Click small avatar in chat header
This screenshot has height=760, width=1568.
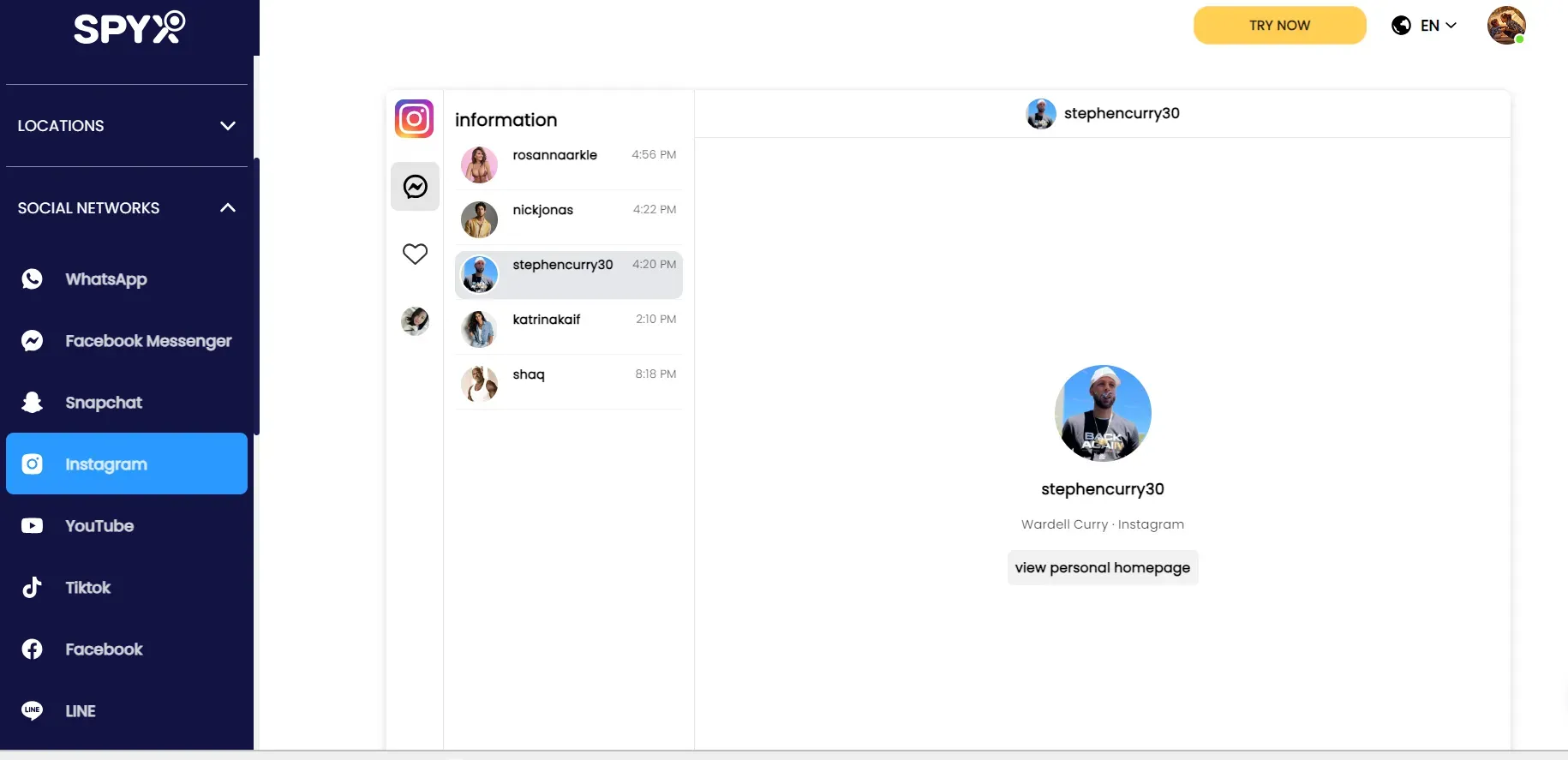pos(1041,114)
